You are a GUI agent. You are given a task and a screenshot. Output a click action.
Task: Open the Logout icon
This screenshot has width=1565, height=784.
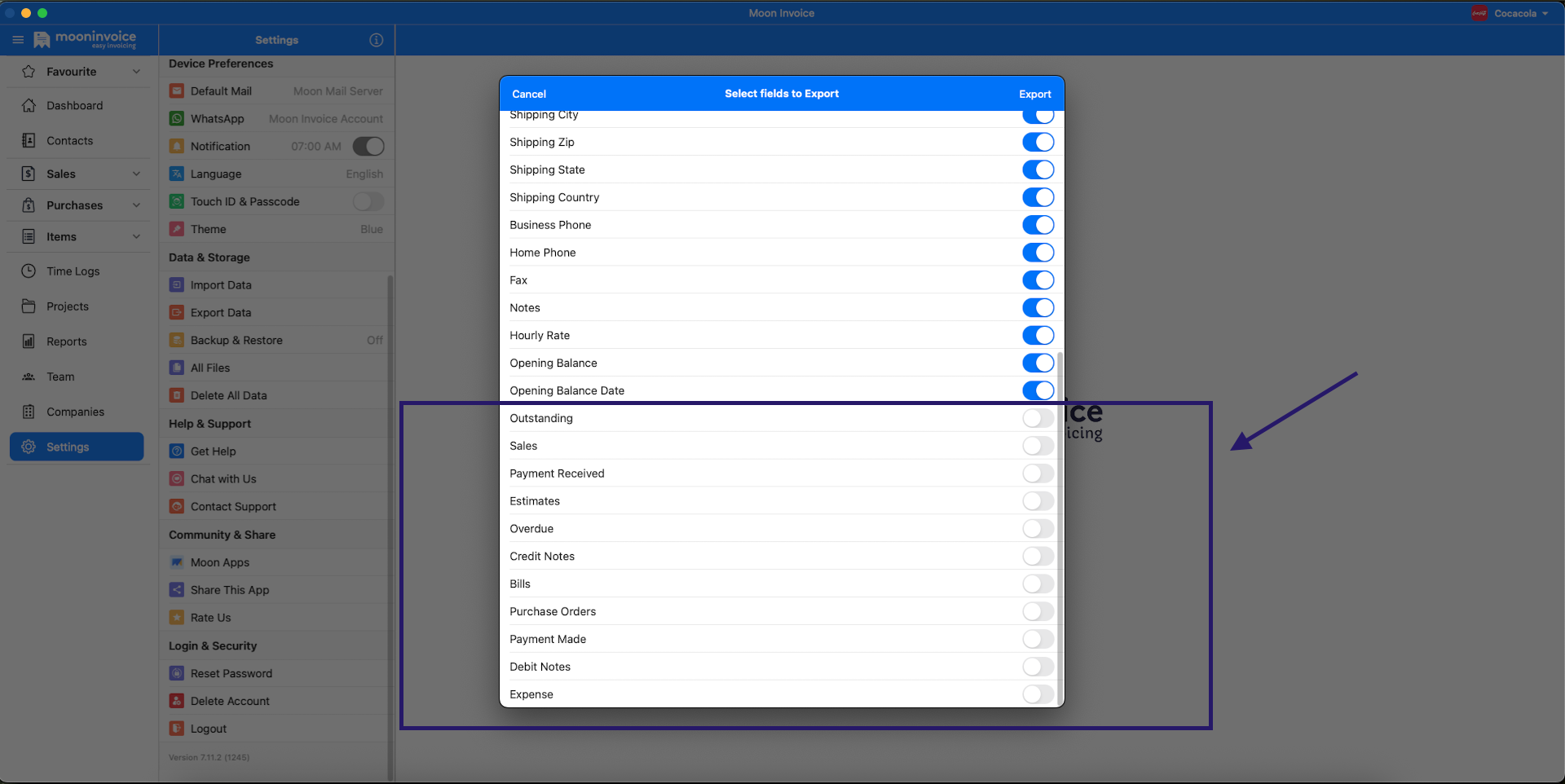(177, 728)
